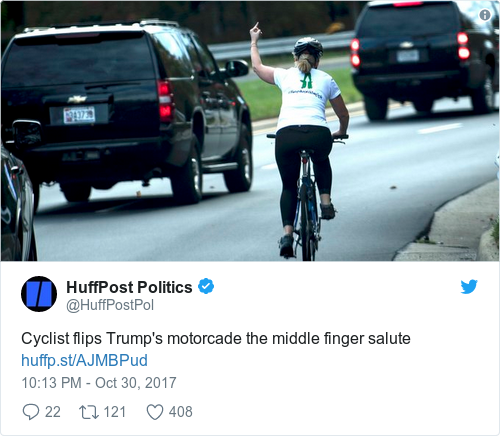Viewport: 500px width, 436px height.
Task: Click the license plate on the left SUV
Action: [x=79, y=115]
